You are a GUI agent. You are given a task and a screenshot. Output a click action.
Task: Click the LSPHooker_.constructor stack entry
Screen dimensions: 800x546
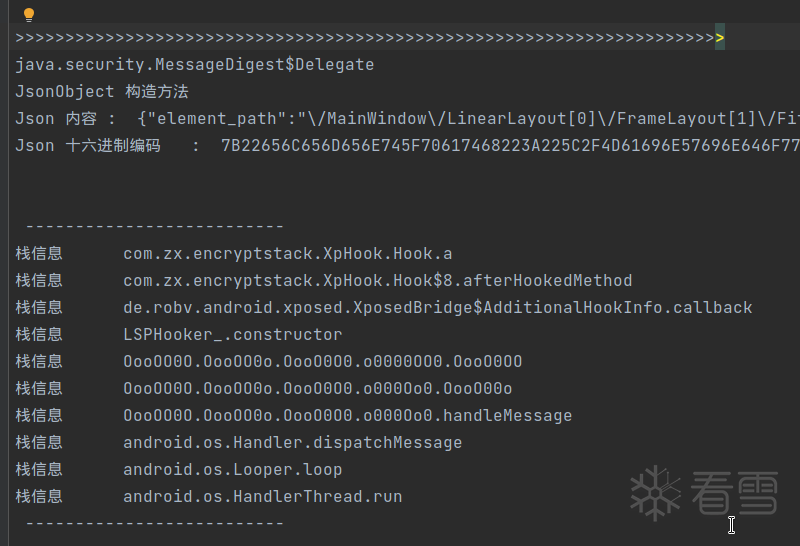click(x=232, y=335)
